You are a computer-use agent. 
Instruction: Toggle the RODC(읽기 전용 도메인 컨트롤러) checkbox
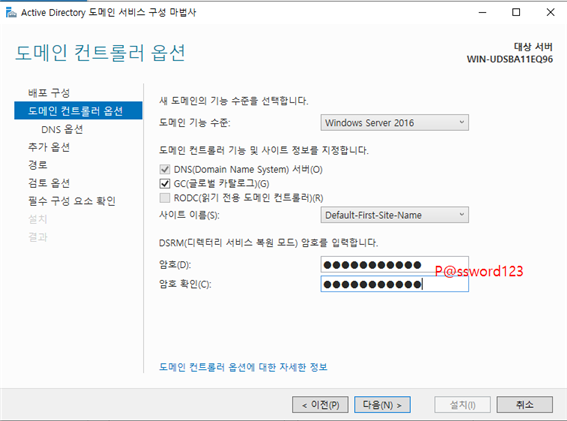[165, 198]
